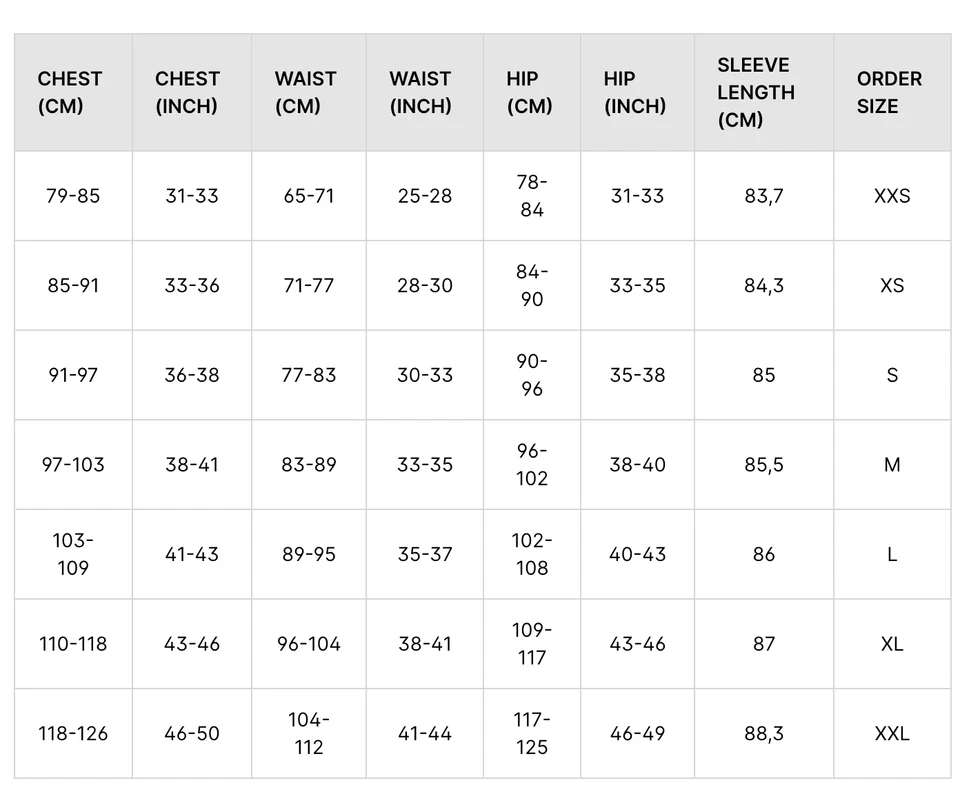Click sleeve length value 88,3
960x794 pixels.
coord(764,733)
